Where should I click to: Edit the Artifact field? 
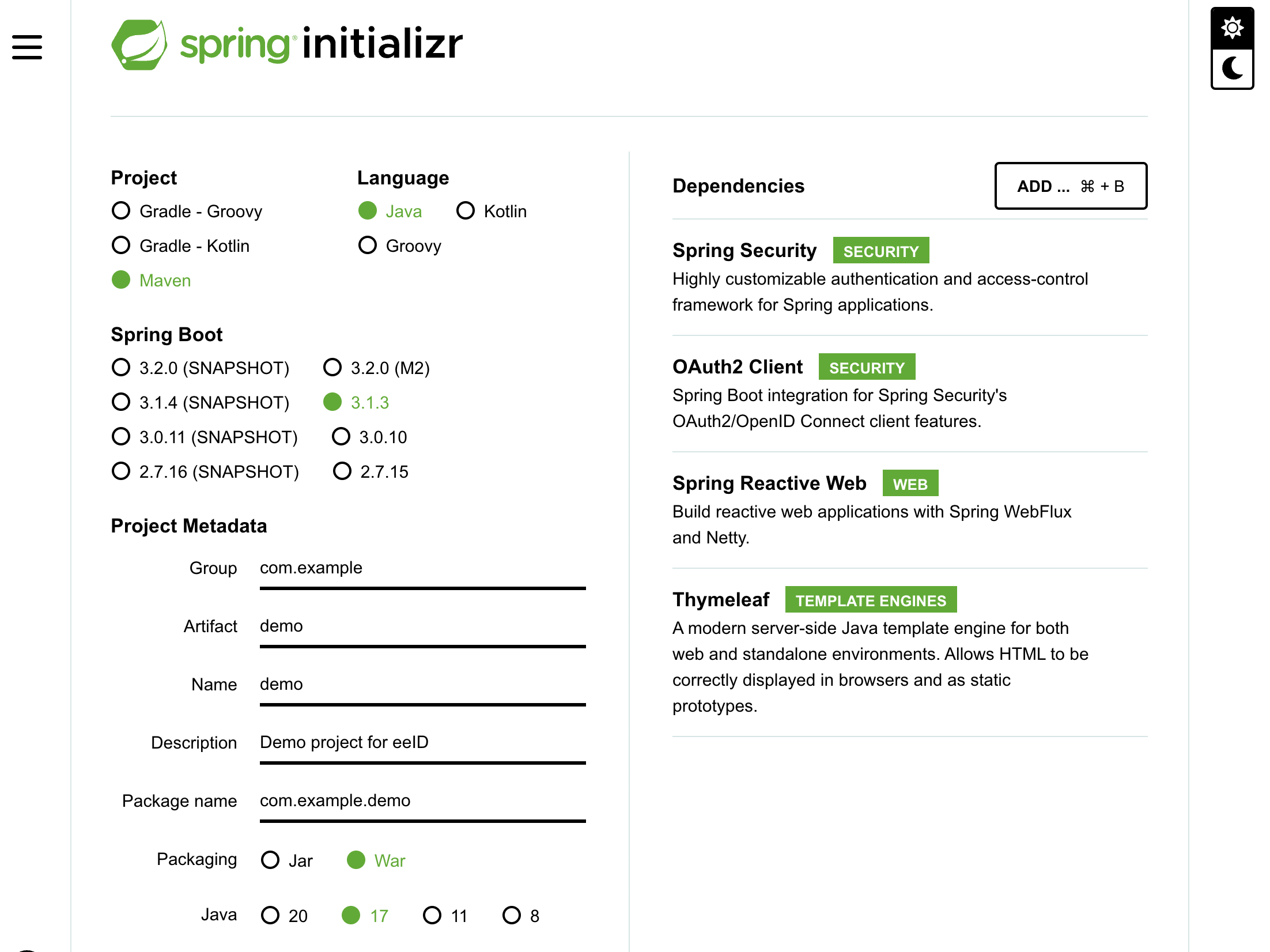pyautogui.click(x=423, y=628)
